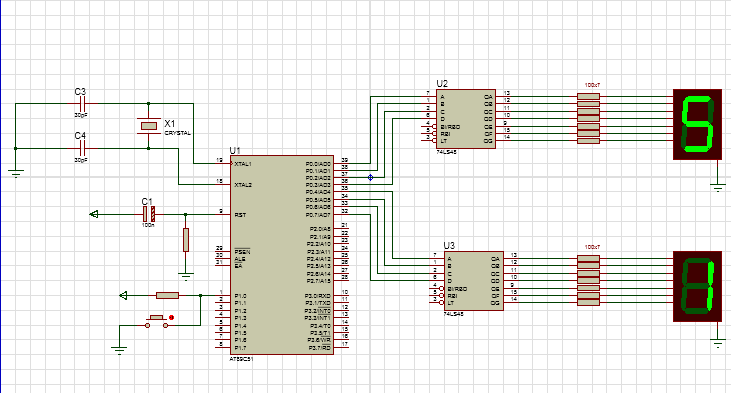The width and height of the screenshot is (731, 393).
Task: Click the RST pin label on U1
Action: click(x=240, y=215)
